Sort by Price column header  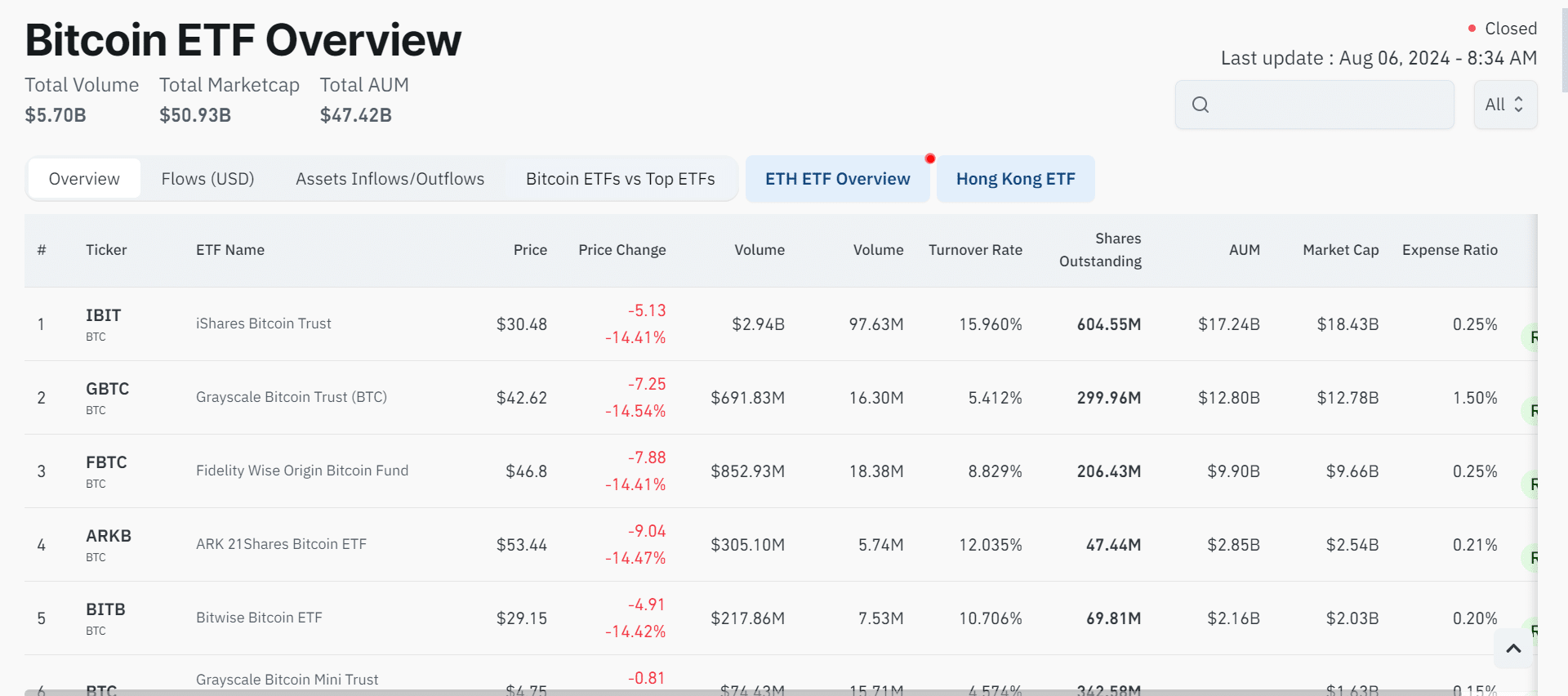tap(530, 250)
